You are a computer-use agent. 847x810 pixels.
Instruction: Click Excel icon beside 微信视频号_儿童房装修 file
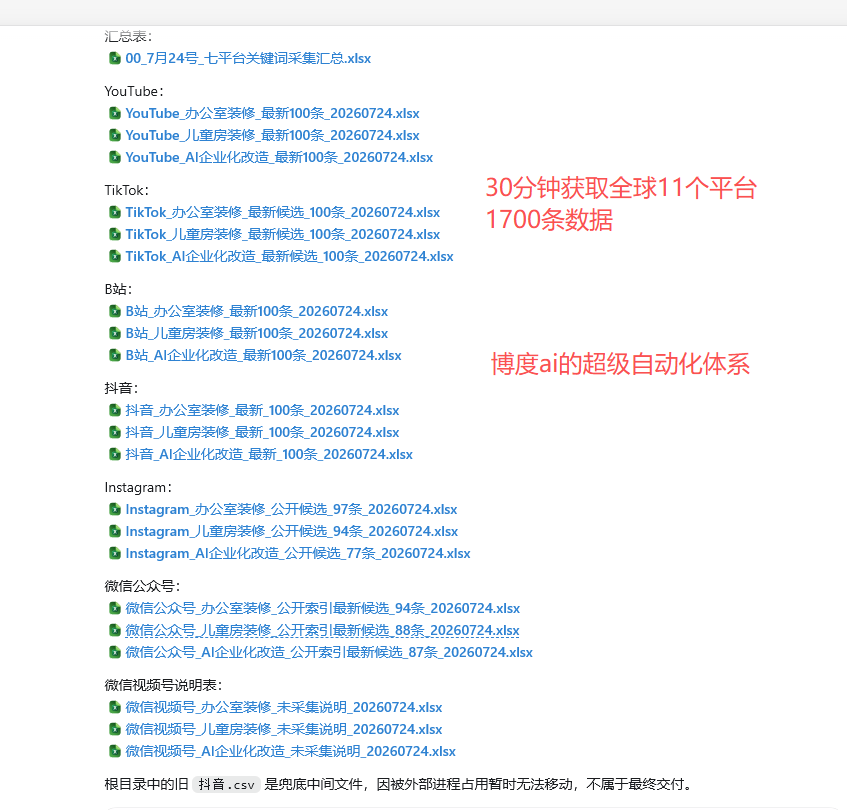point(115,729)
